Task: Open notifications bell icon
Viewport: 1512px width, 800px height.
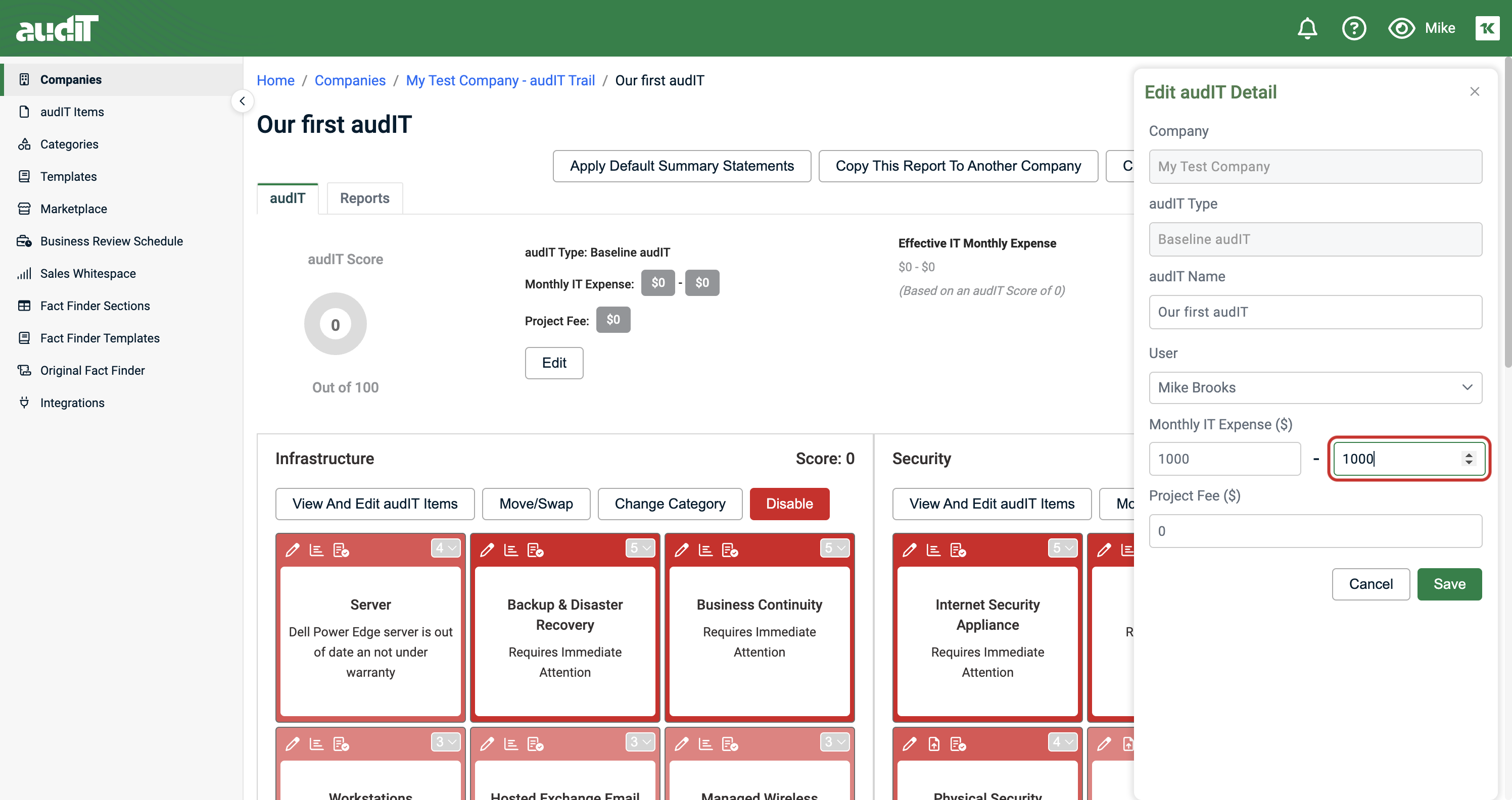Action: [1307, 28]
